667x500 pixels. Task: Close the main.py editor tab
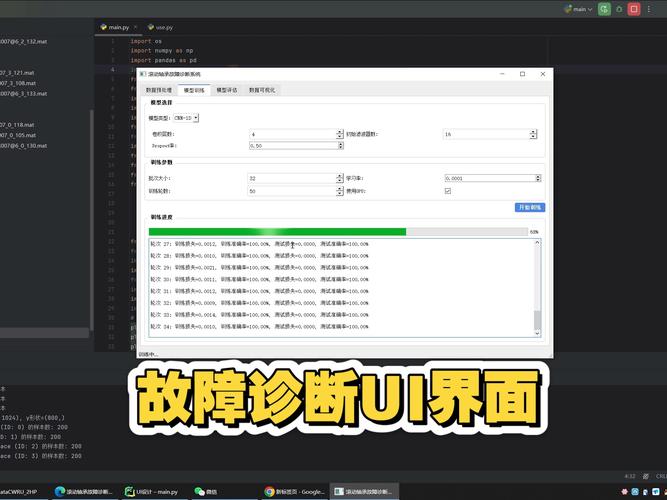click(136, 27)
